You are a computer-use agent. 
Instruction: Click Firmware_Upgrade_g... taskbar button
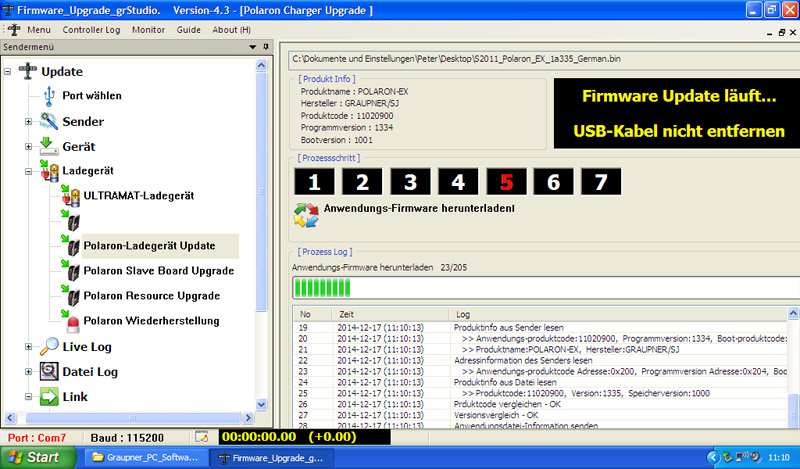[274, 458]
